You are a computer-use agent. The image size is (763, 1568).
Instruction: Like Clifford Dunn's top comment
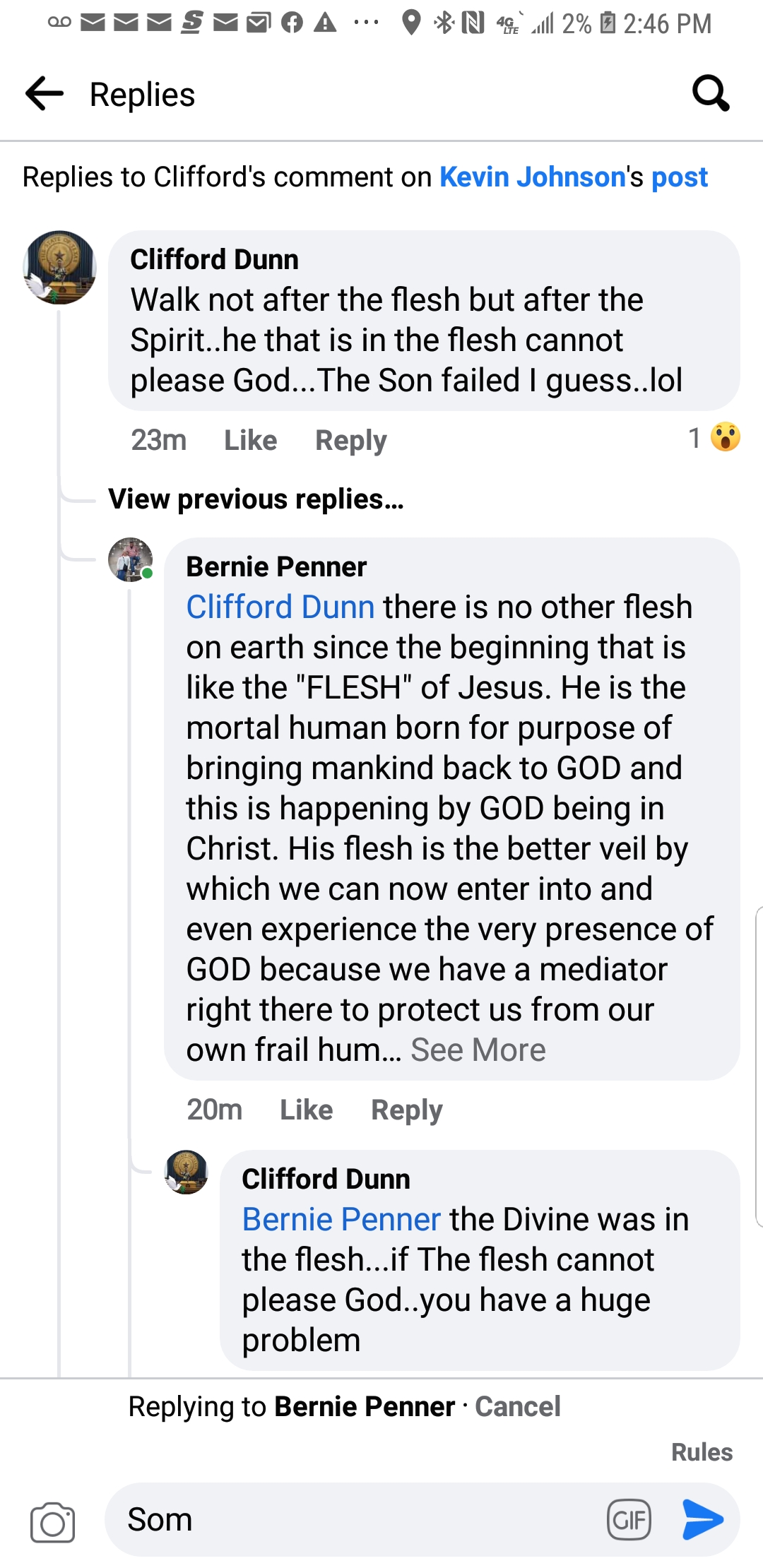click(250, 440)
